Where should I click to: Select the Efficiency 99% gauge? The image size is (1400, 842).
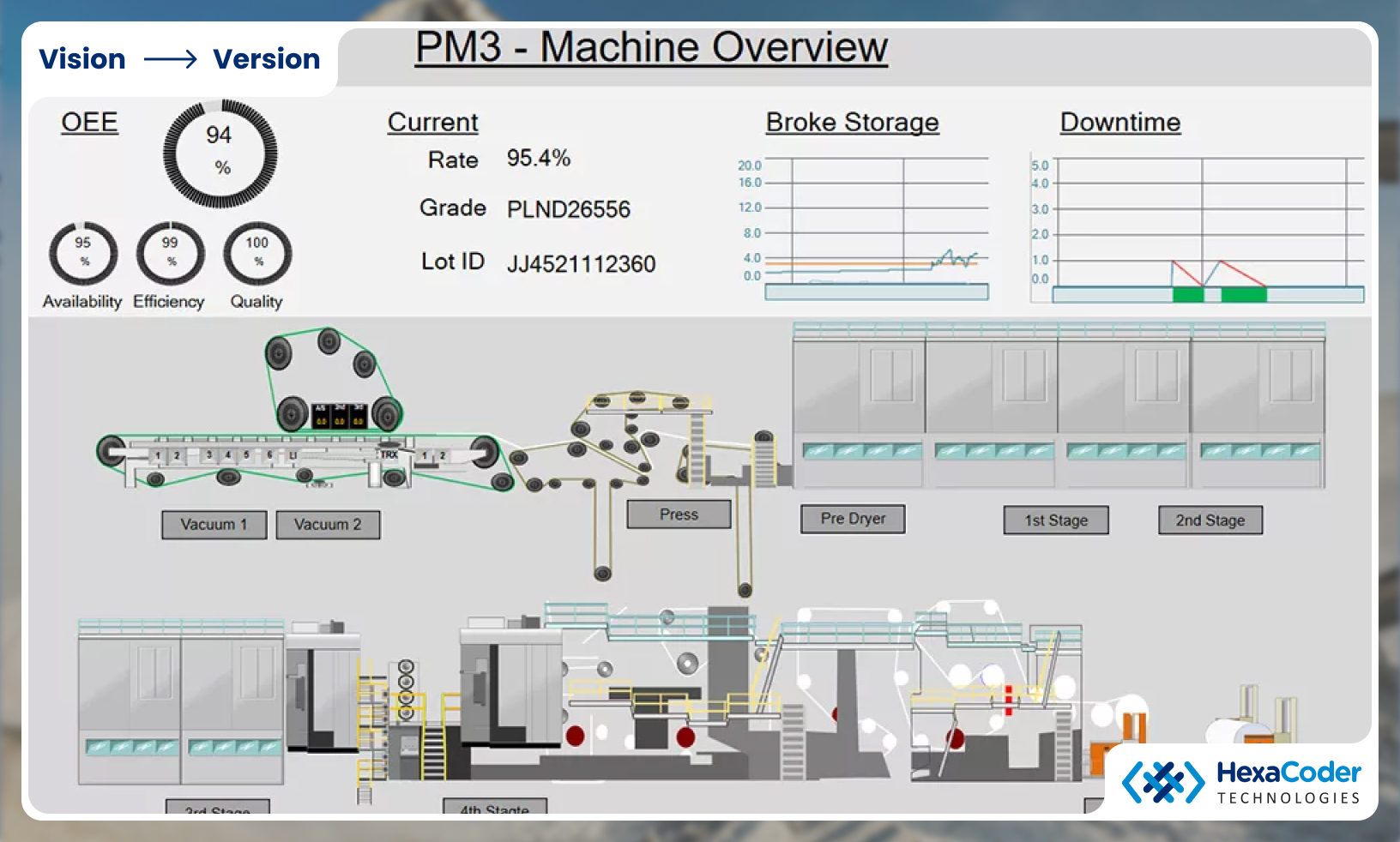point(171,253)
